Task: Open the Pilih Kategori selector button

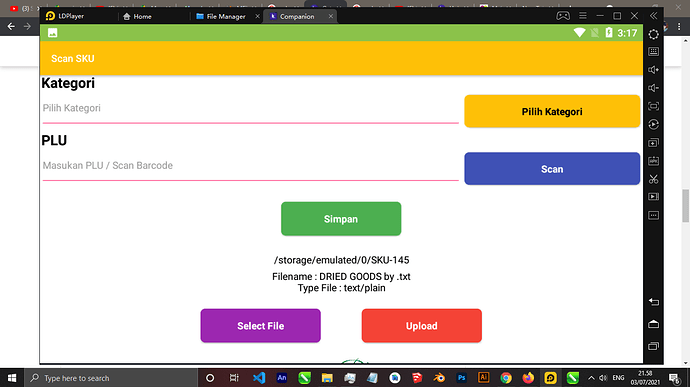Action: click(552, 111)
